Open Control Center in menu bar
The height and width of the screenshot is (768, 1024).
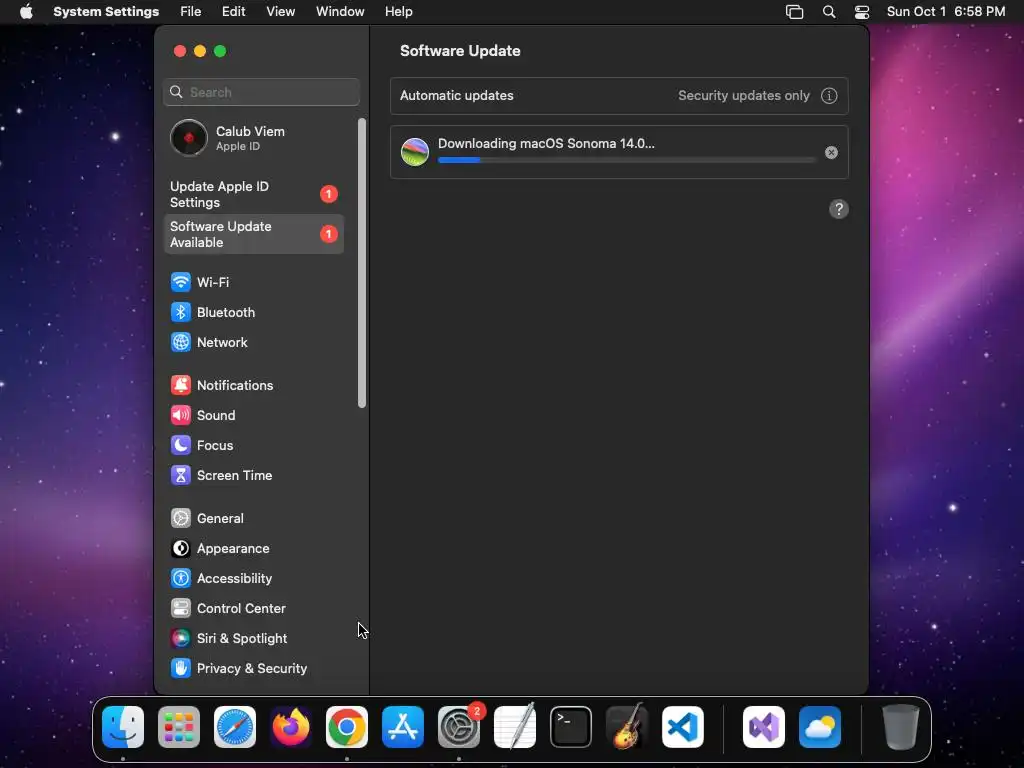click(862, 12)
